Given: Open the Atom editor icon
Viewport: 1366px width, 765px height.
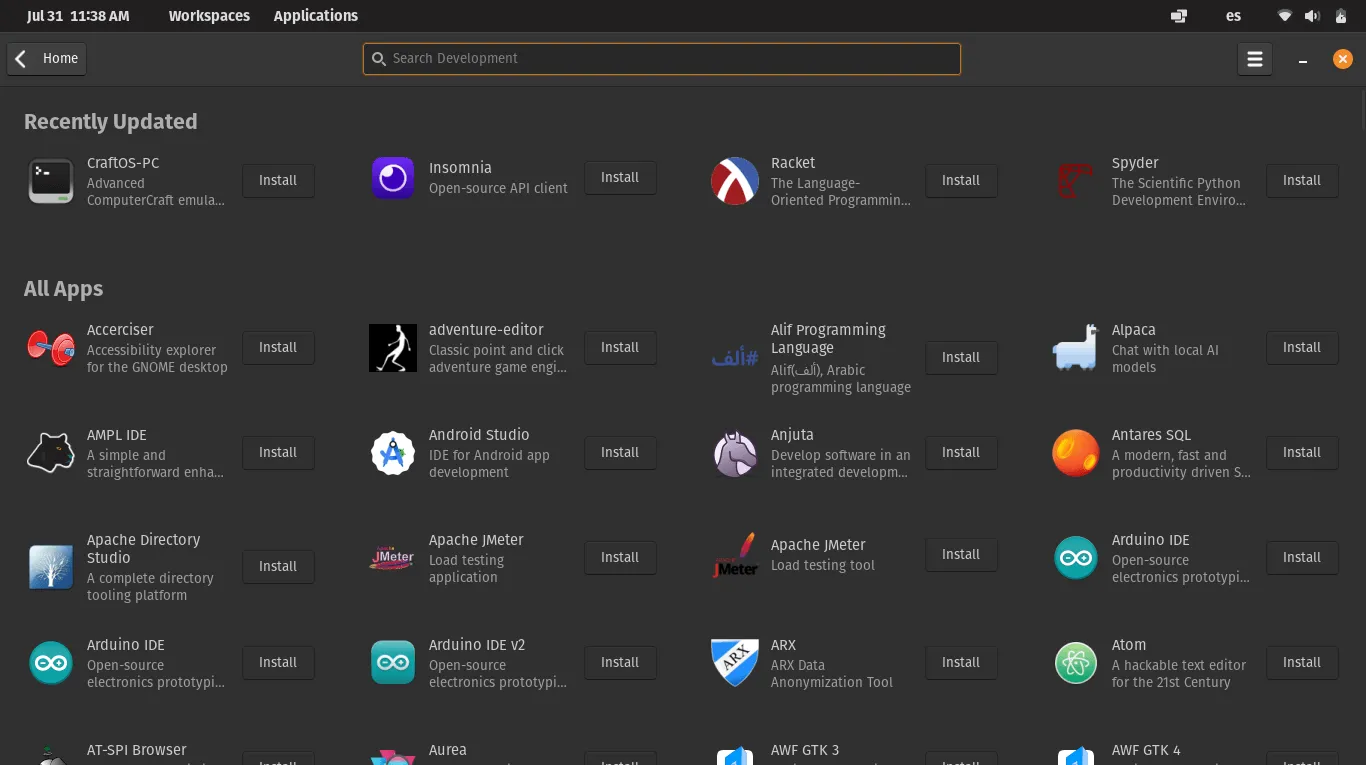Looking at the screenshot, I should tap(1075, 663).
